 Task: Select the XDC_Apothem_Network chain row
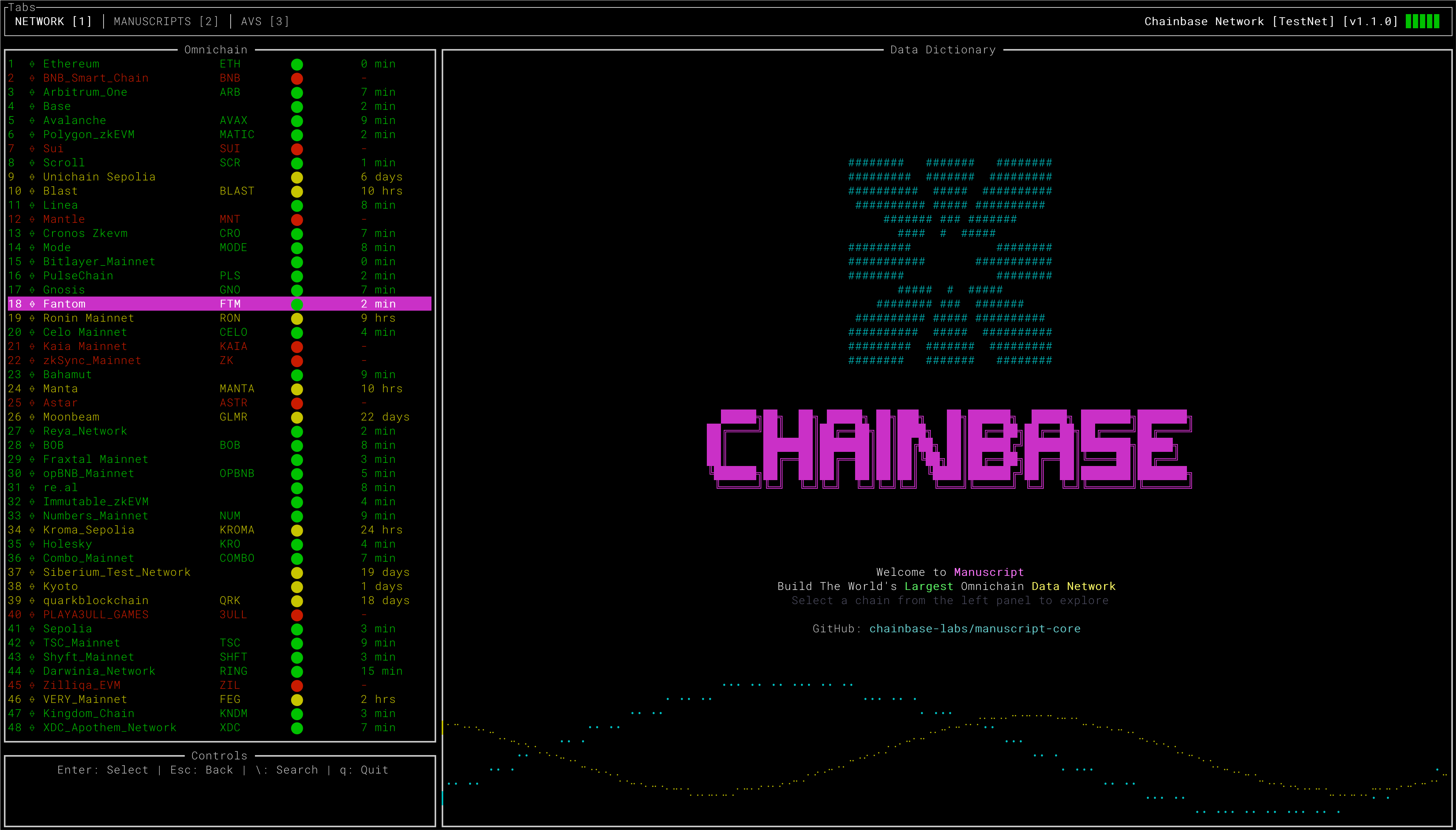pos(219,728)
